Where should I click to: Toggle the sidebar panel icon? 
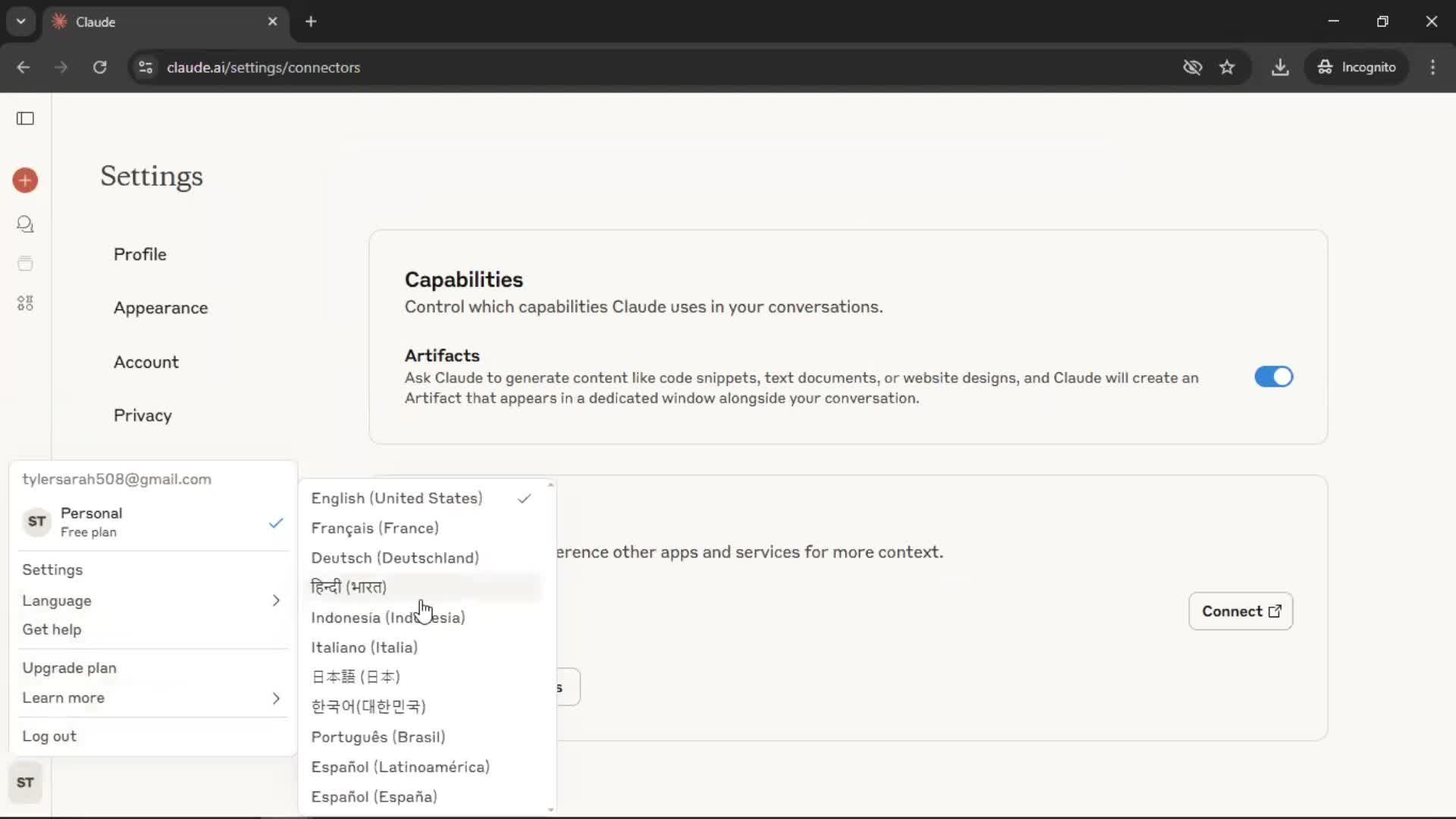pos(25,118)
